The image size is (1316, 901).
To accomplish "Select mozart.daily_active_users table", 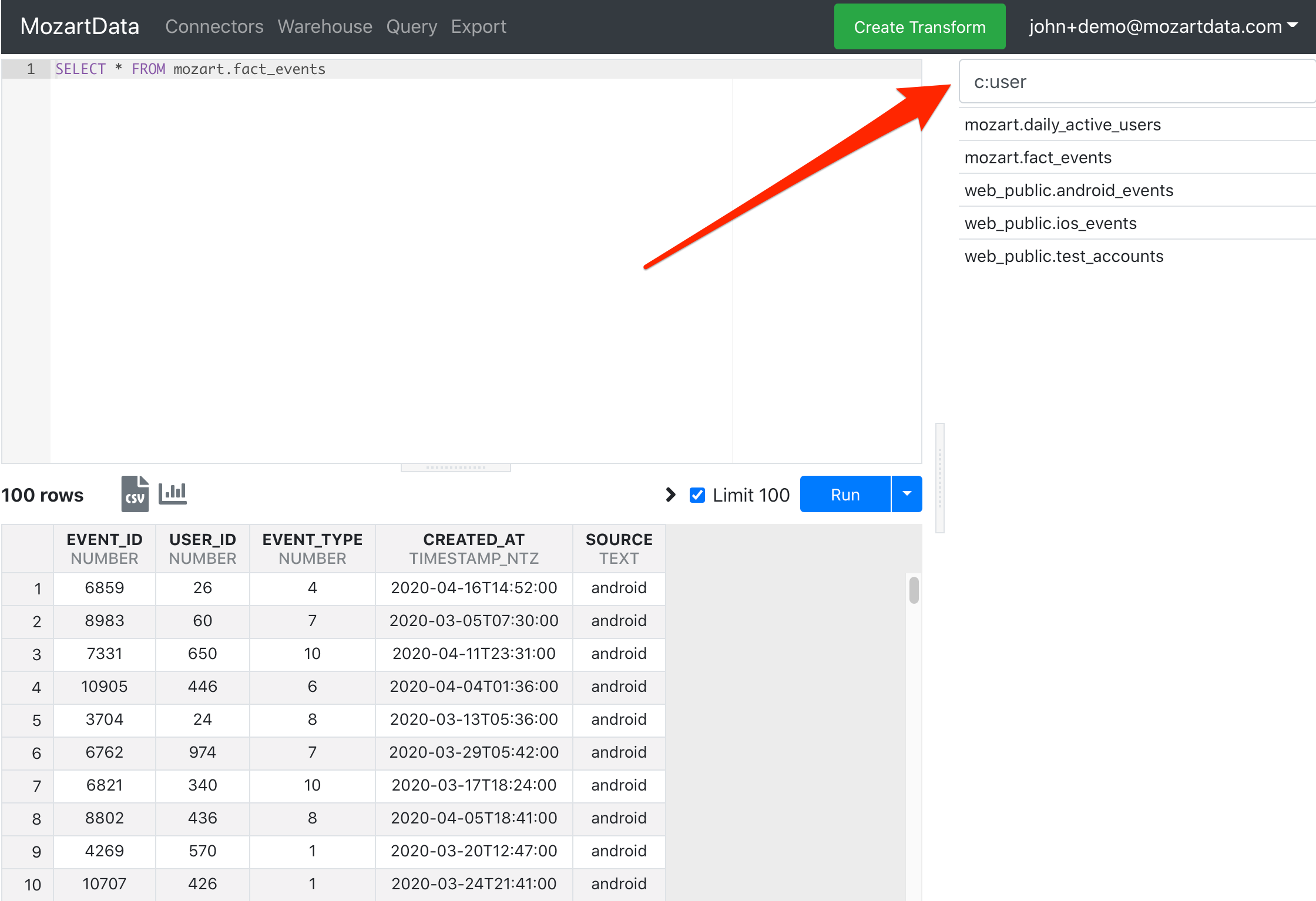I will coord(1137,125).
